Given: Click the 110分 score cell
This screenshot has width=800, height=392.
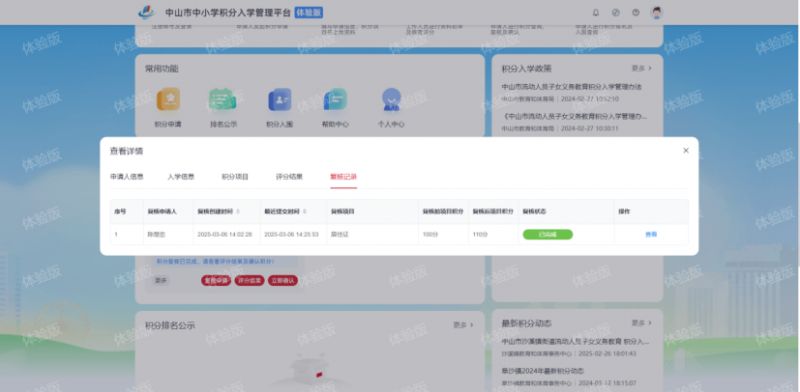Looking at the screenshot, I should (480, 235).
